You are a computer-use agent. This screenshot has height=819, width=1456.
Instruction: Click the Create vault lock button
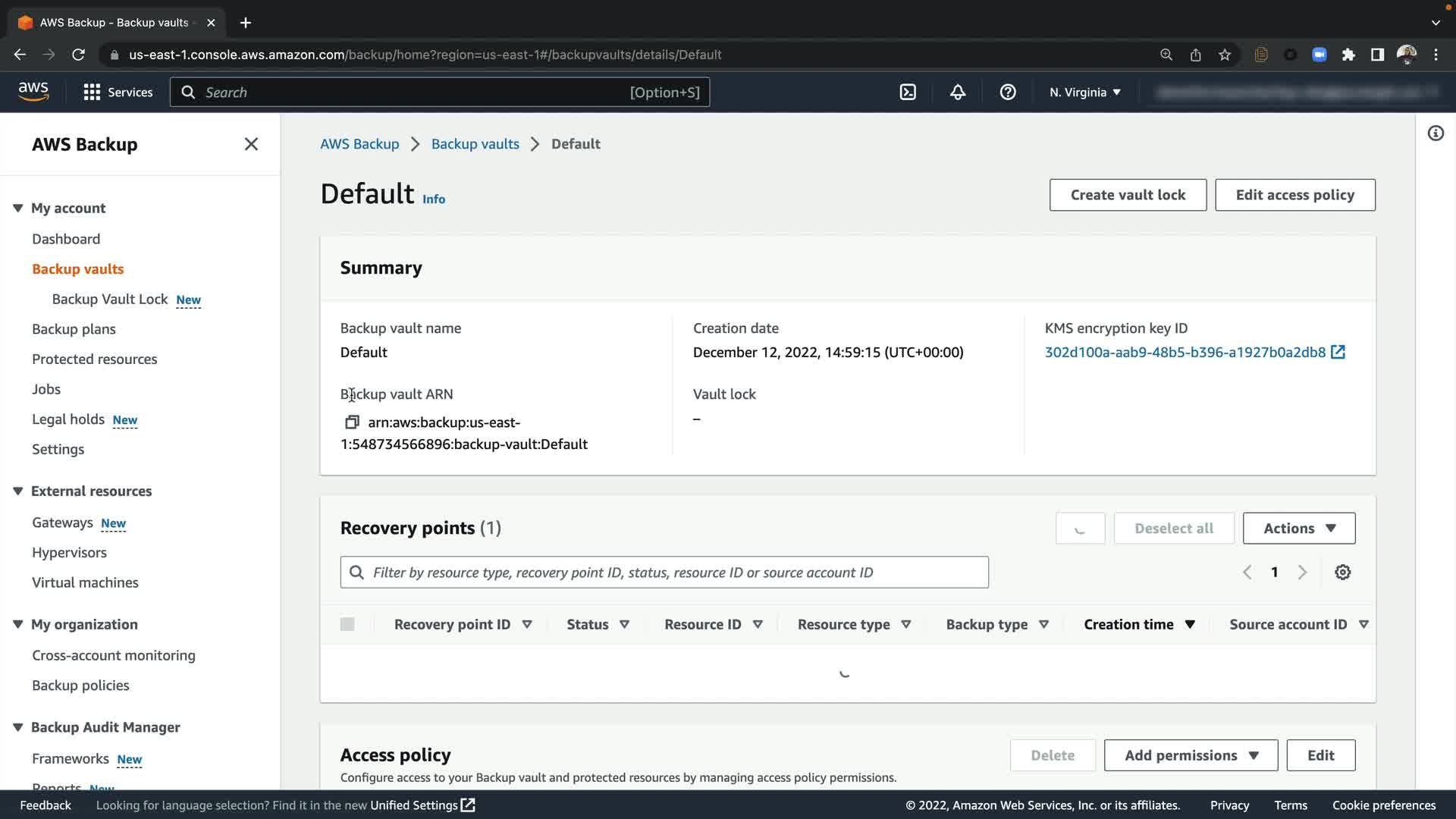point(1128,195)
